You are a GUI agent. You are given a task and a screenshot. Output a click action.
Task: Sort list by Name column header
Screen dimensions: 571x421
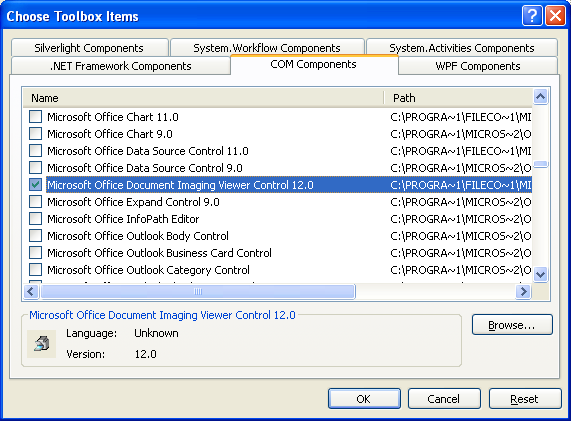203,98
